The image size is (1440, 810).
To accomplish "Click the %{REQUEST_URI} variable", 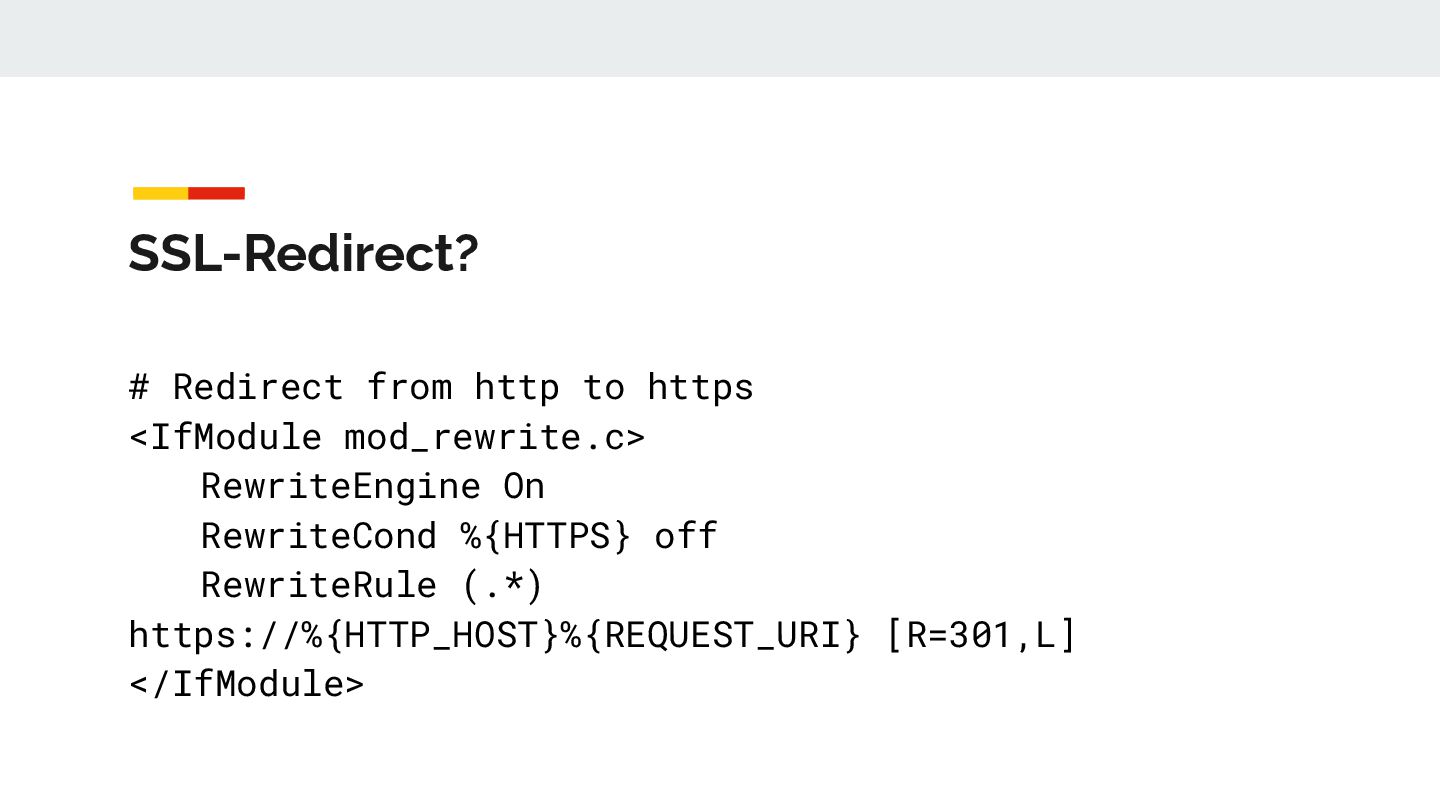I will [711, 635].
